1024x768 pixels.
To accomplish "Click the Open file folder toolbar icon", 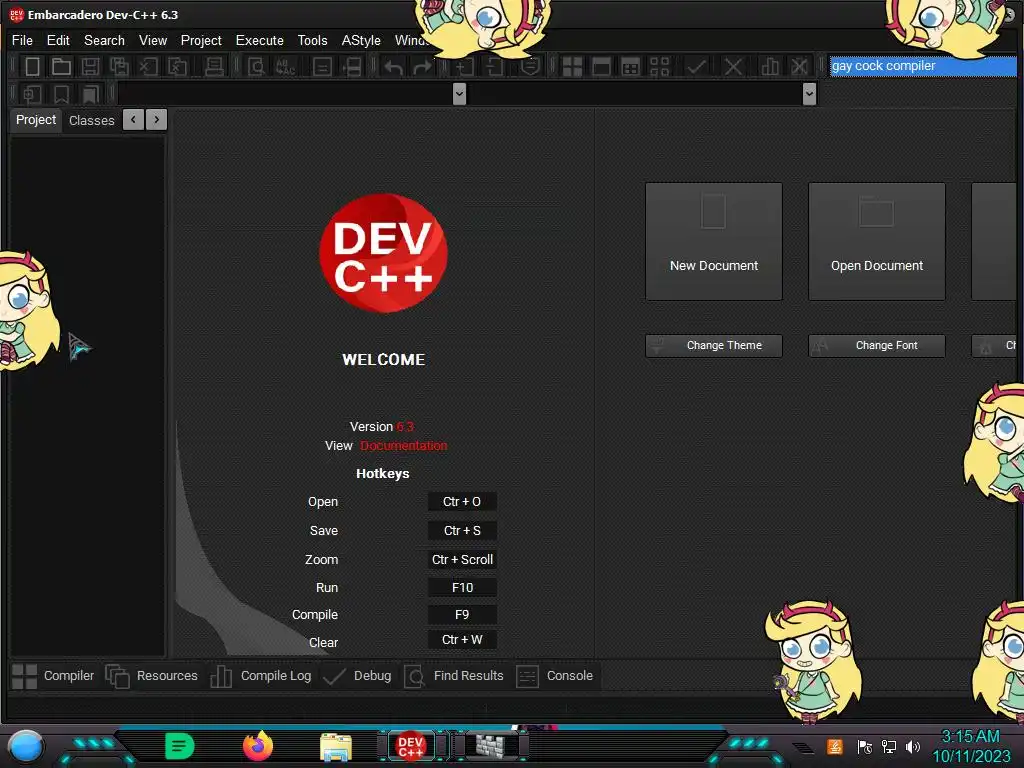I will (x=61, y=67).
